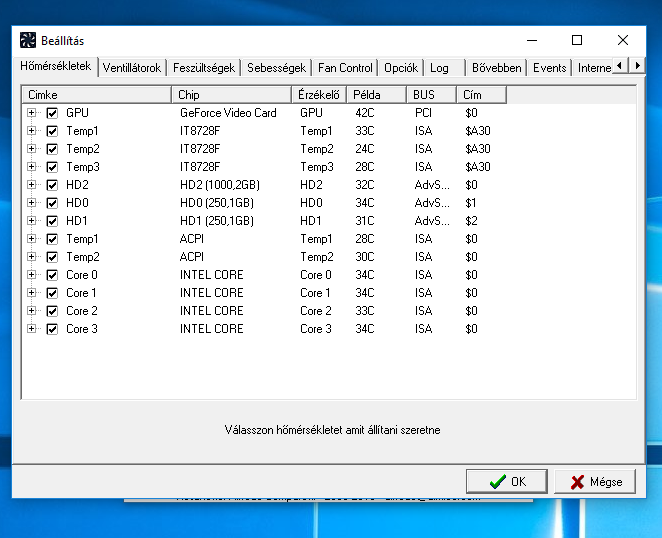Viewport: 662px width, 538px height.
Task: Click the Cím column header
Action: (x=481, y=95)
